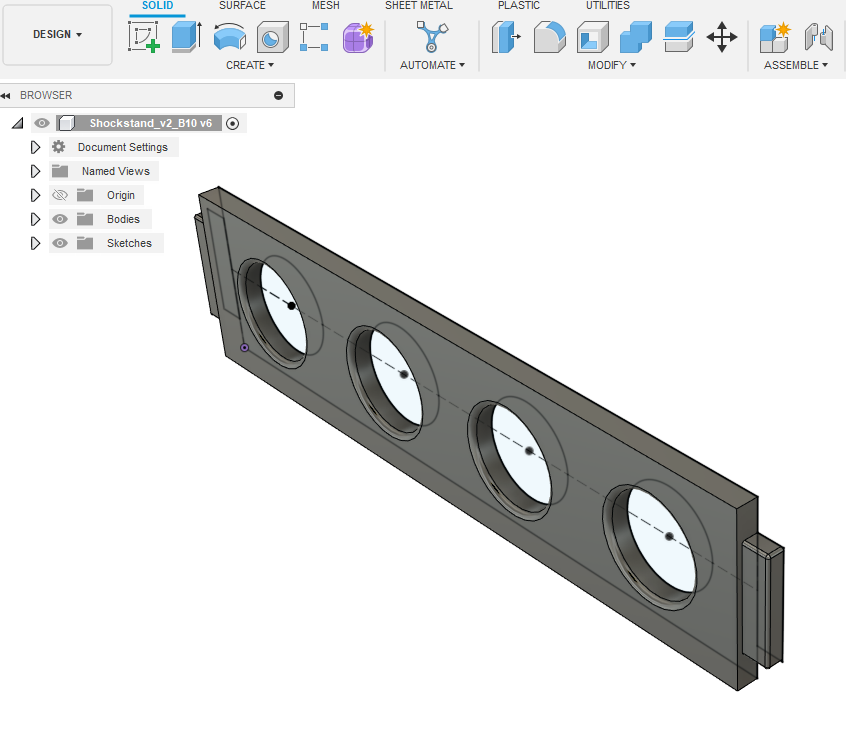Viewport: 846px width, 738px height.
Task: Hide the Bodies folder
Action: [60, 219]
